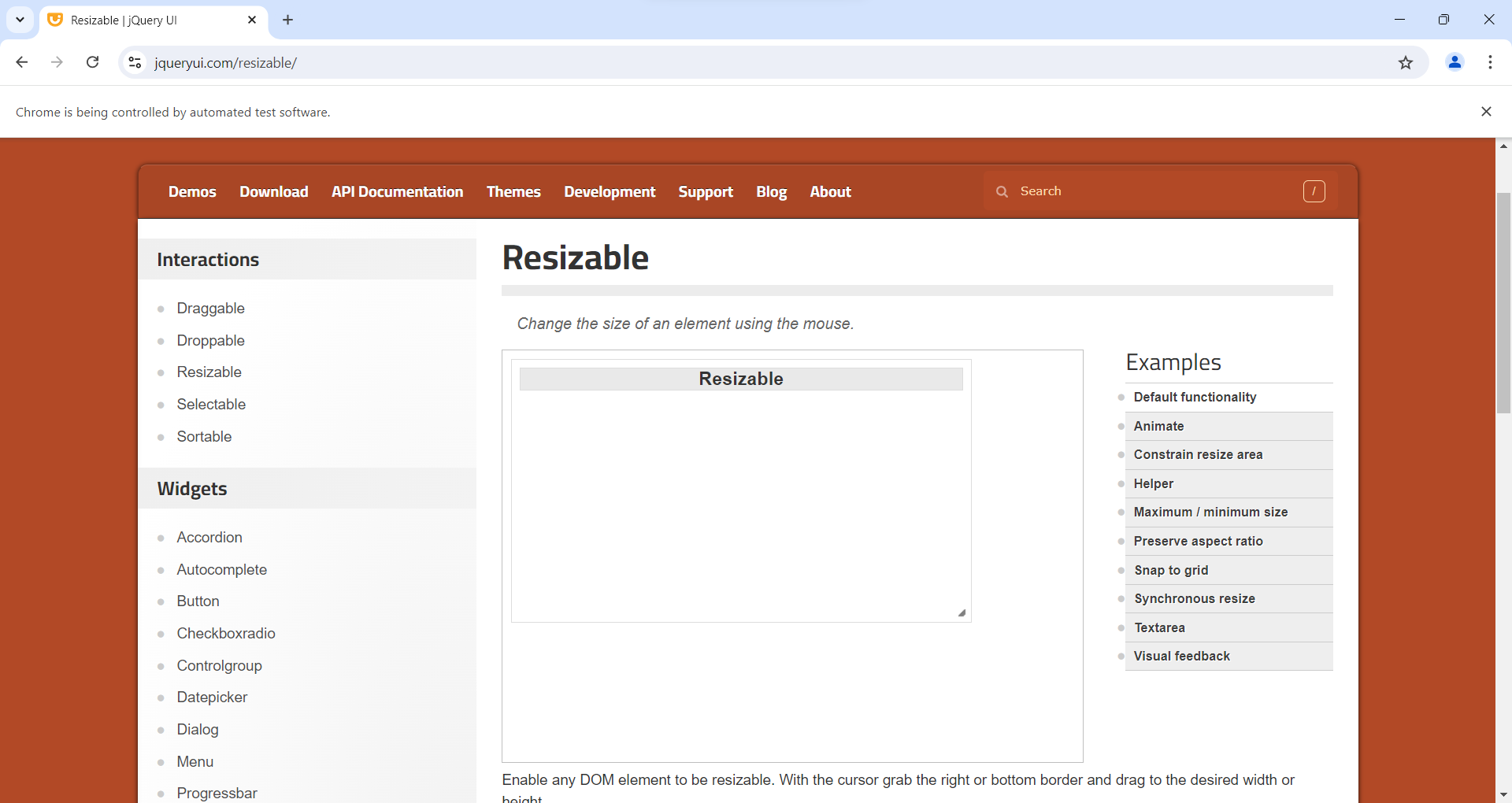Select the Snap to grid example
Image resolution: width=1512 pixels, height=803 pixels.
coord(1171,570)
